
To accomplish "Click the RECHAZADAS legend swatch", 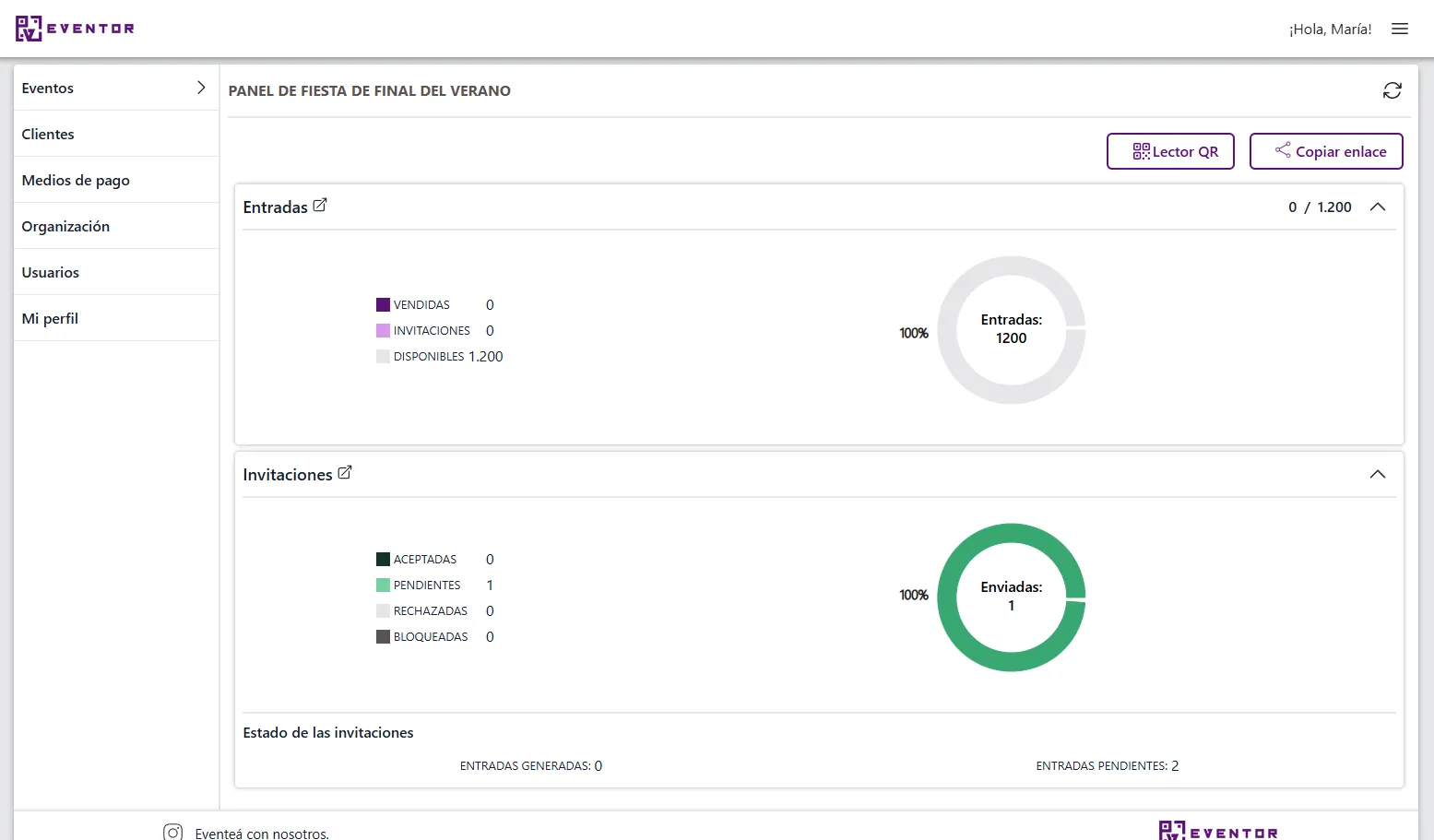I will point(383,610).
